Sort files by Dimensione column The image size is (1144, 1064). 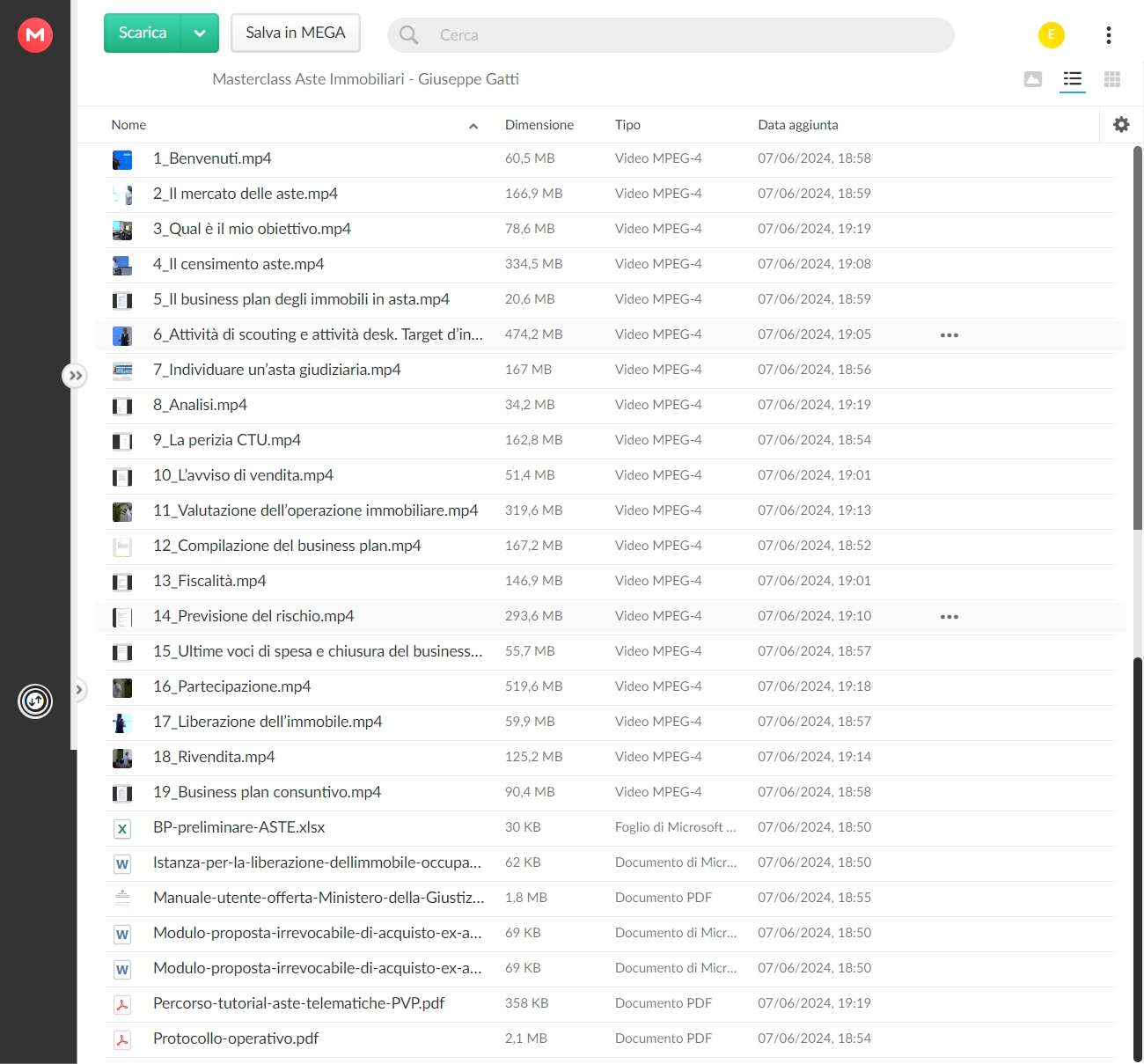pyautogui.click(x=539, y=125)
